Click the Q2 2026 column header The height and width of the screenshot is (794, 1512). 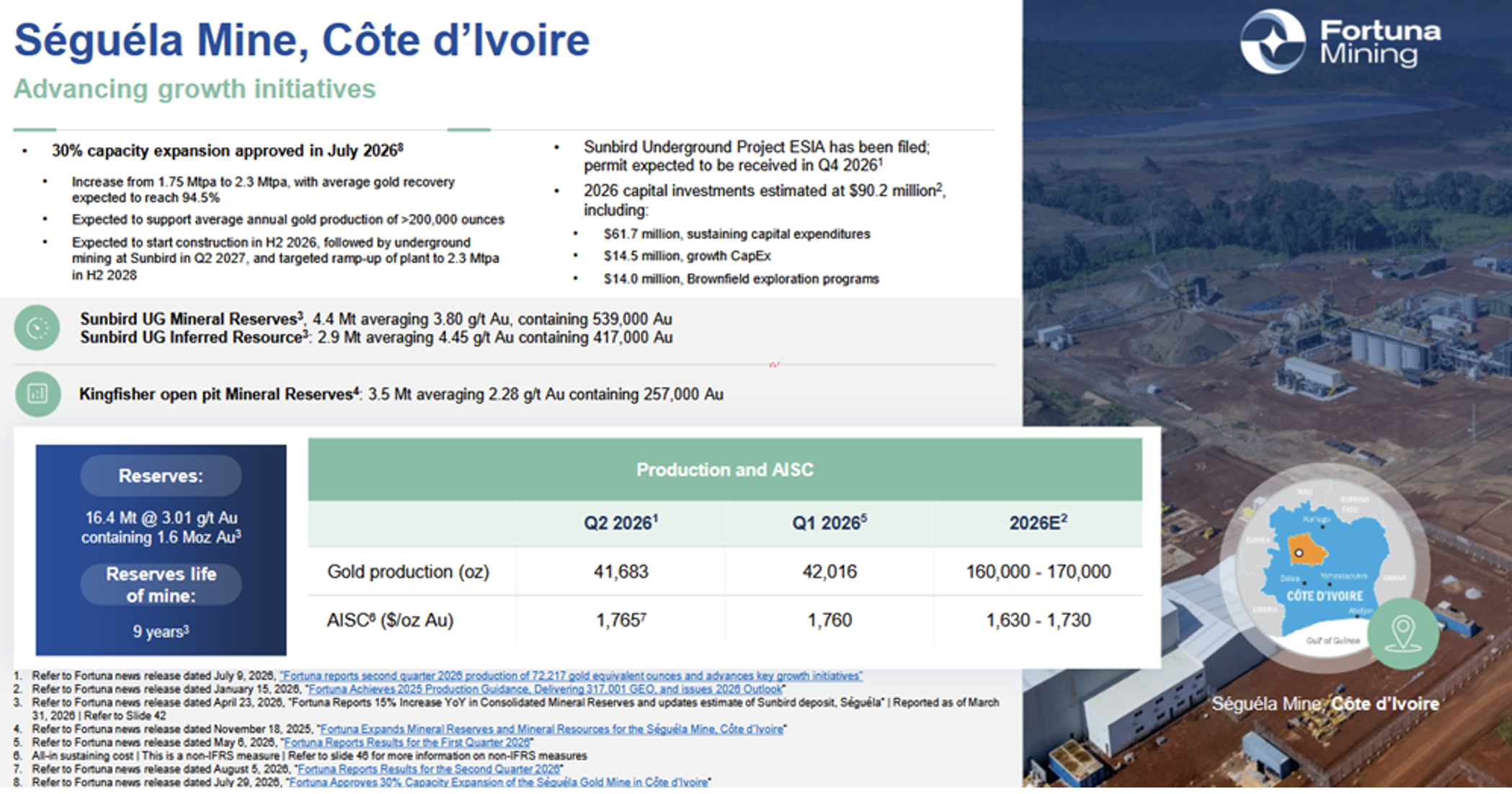point(621,523)
